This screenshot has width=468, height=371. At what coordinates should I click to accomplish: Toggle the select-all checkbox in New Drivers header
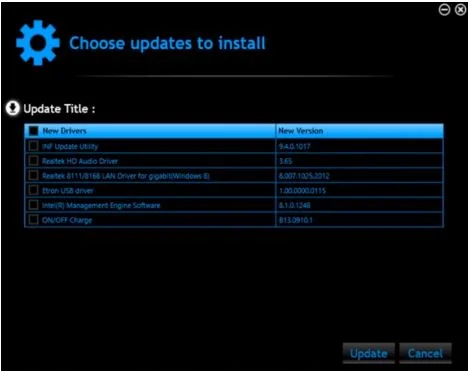(34, 131)
